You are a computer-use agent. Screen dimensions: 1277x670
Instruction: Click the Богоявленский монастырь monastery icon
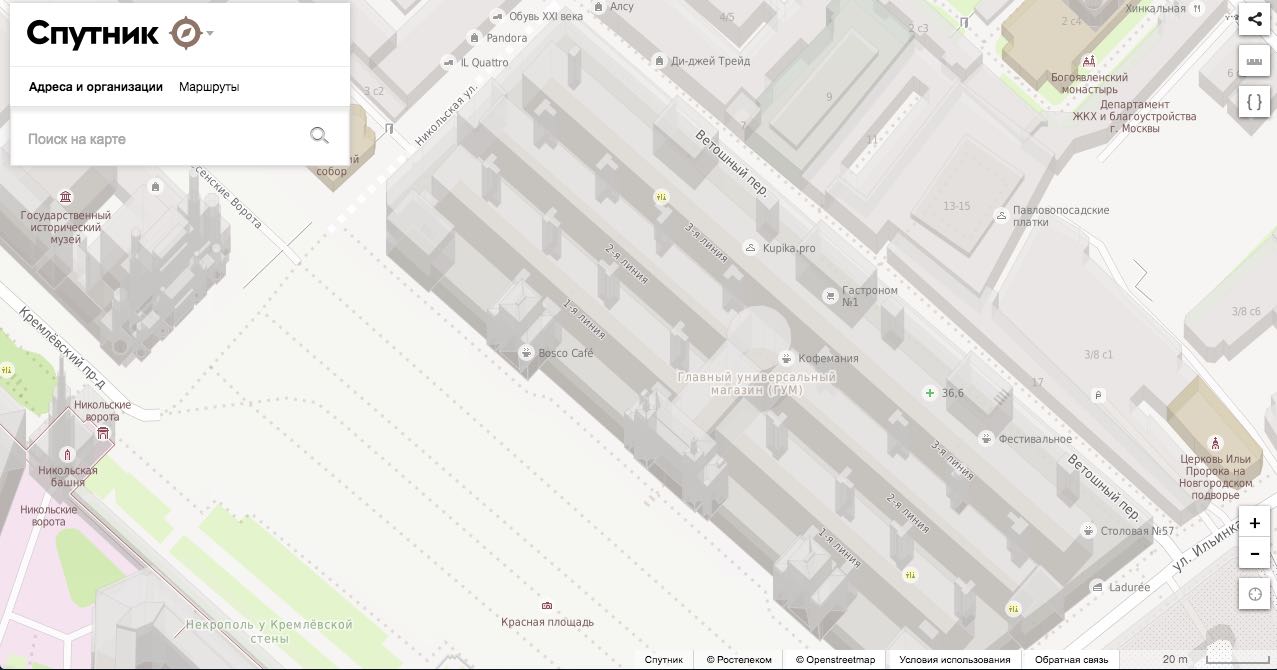pyautogui.click(x=1089, y=62)
